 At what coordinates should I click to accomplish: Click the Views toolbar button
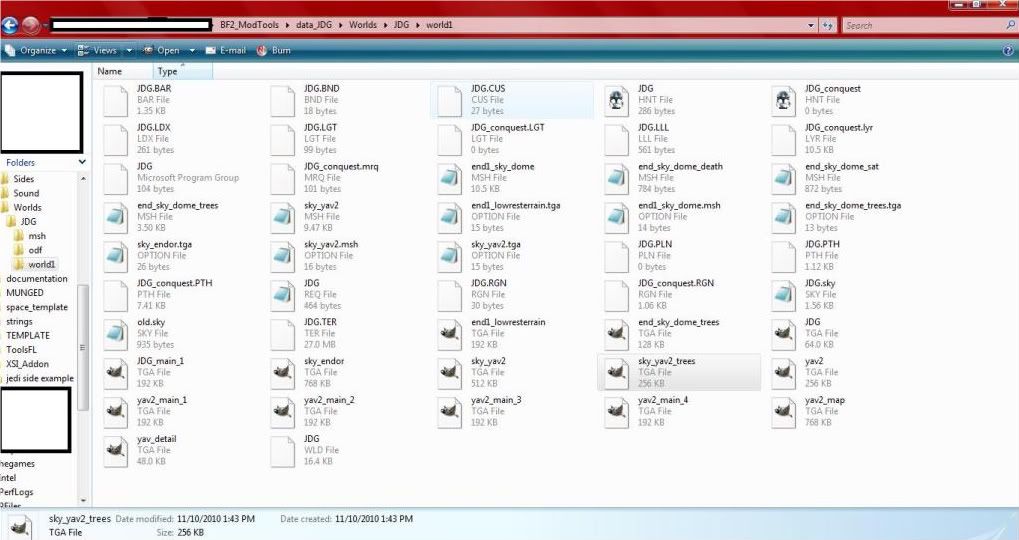pyautogui.click(x=99, y=50)
